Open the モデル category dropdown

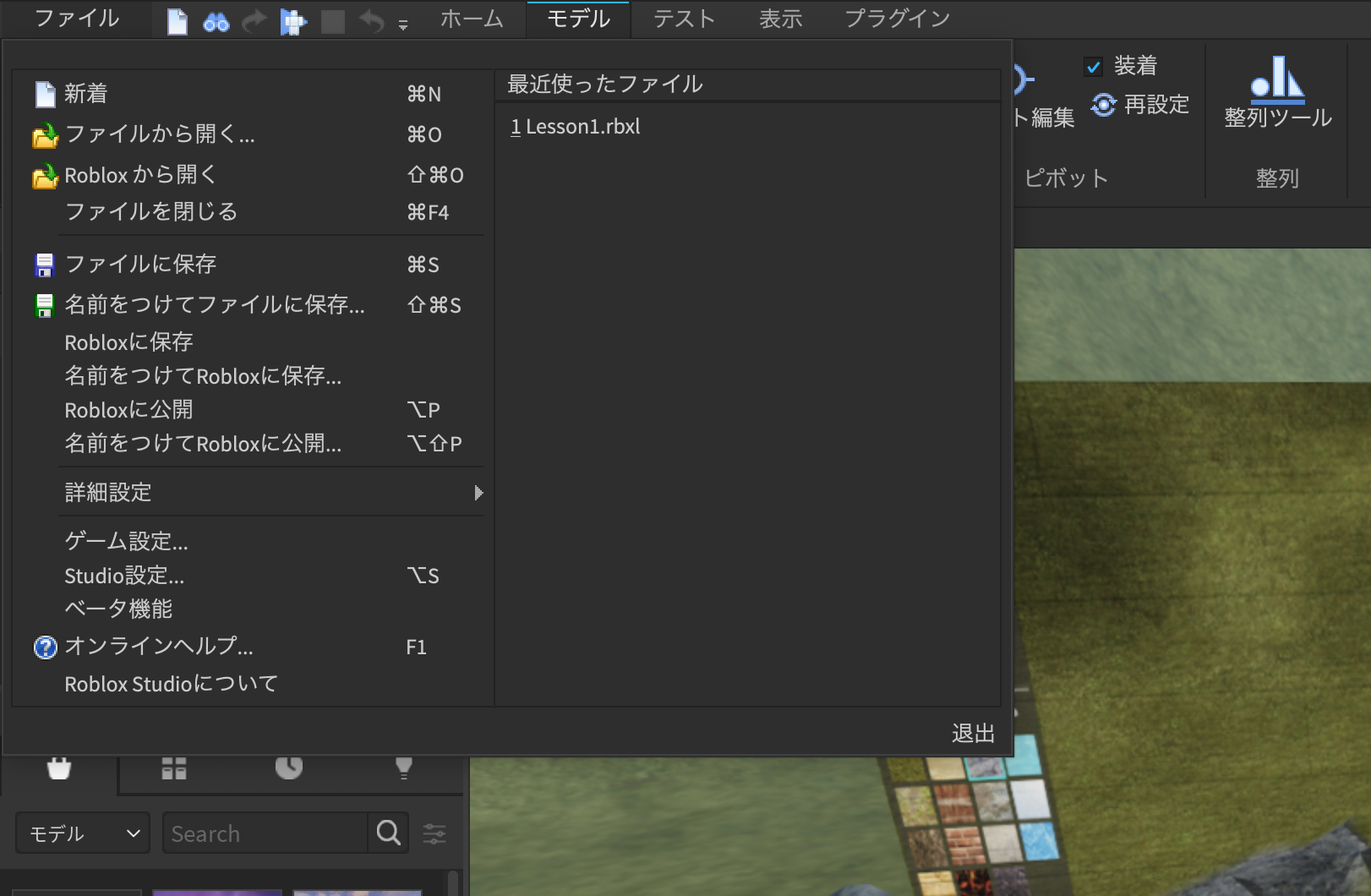(83, 833)
